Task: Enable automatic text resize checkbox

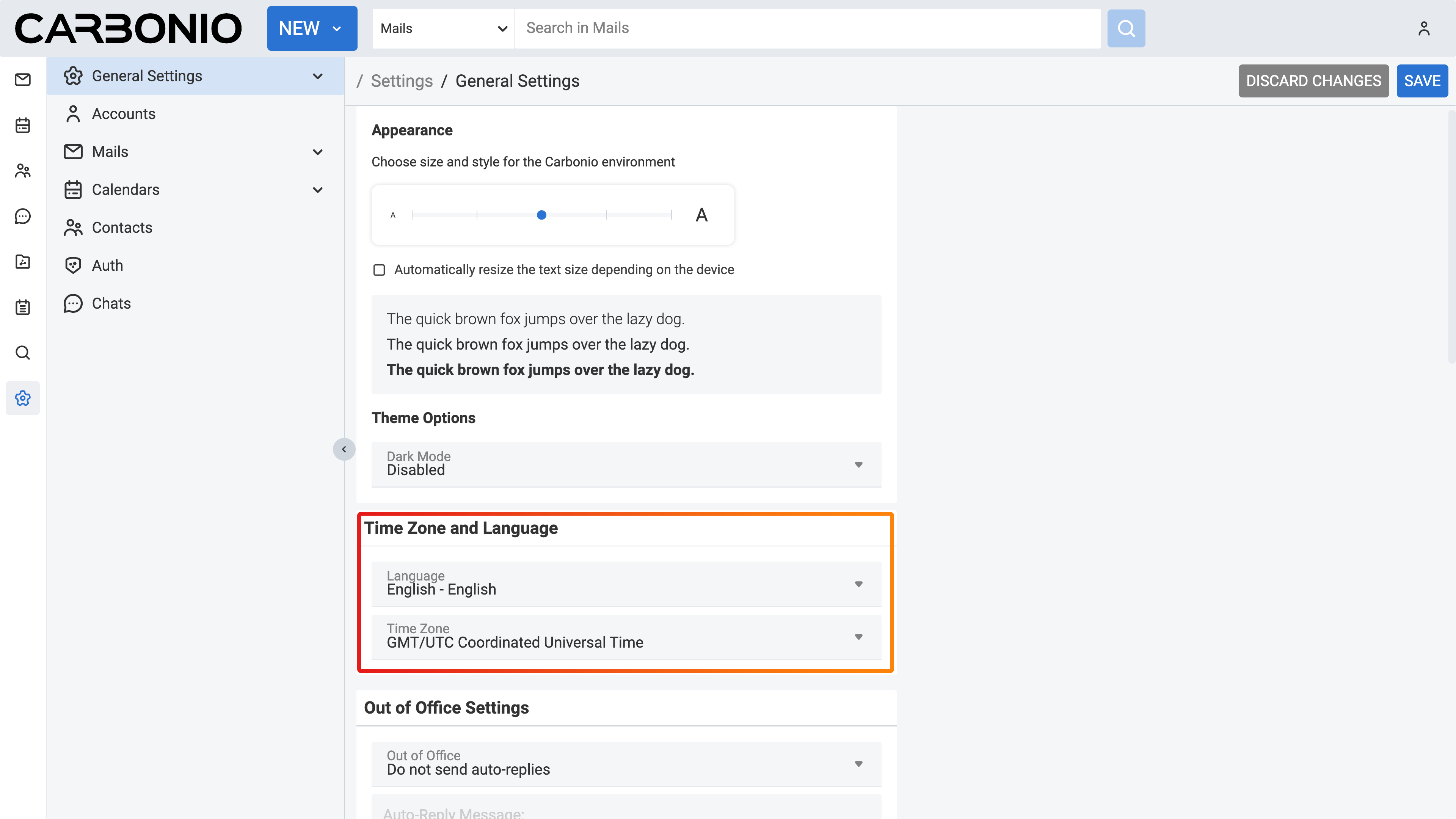Action: click(x=379, y=270)
